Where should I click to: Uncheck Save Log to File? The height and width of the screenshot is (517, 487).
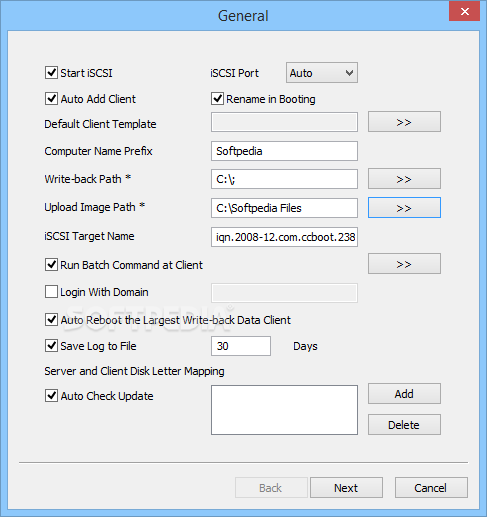click(x=51, y=345)
